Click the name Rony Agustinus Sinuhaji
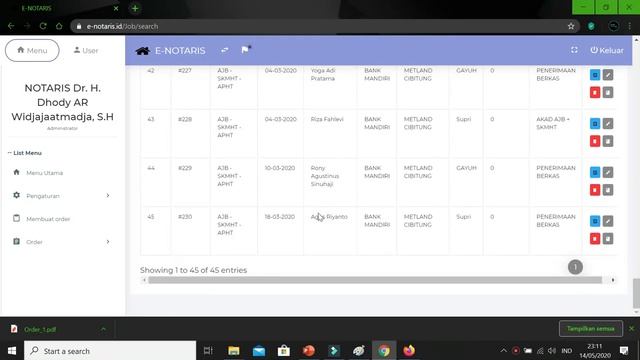Screen dimensions: 640x360 tap(324, 176)
